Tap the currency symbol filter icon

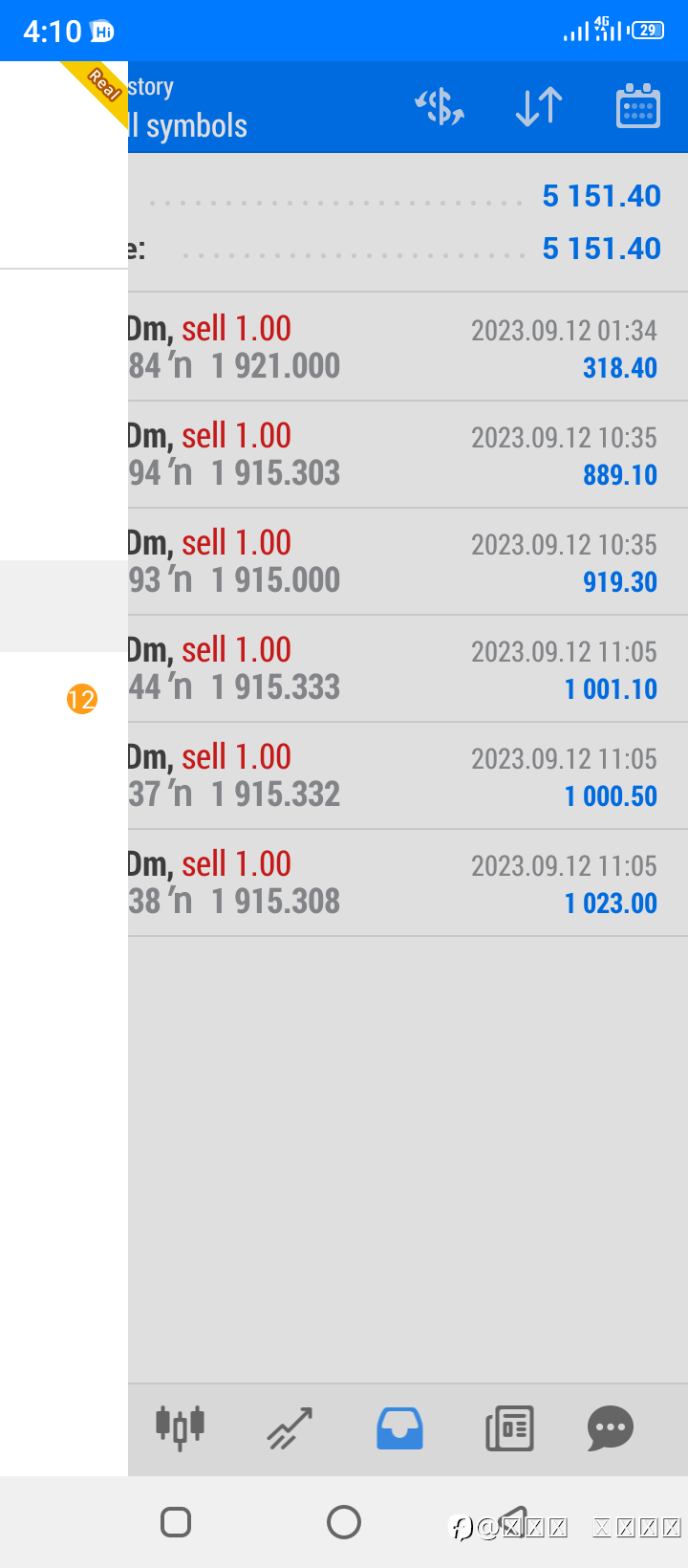pos(440,106)
